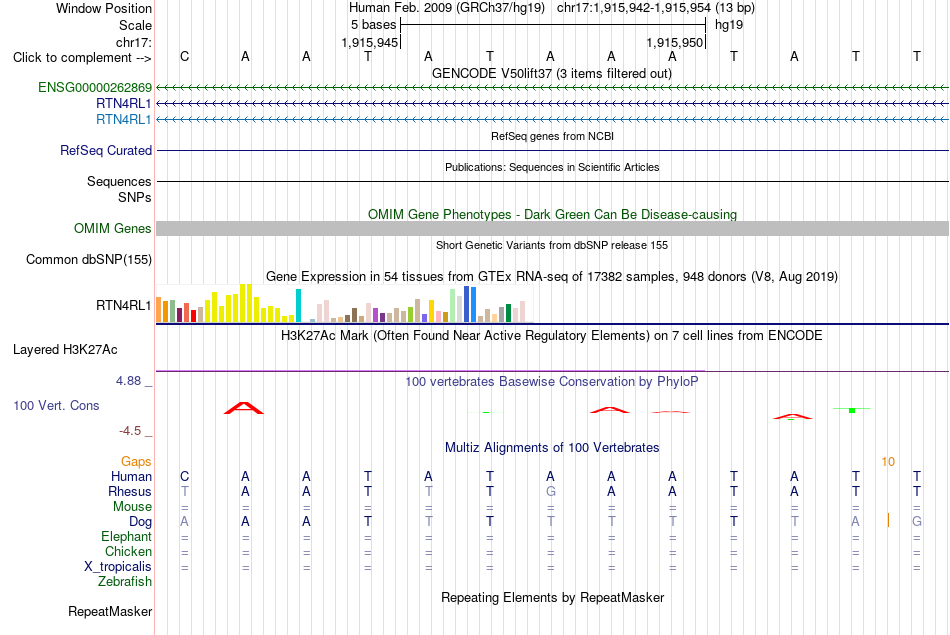Click the 100 Vert. Cons label
Image resolution: width=950 pixels, height=635 pixels.
click(56, 405)
